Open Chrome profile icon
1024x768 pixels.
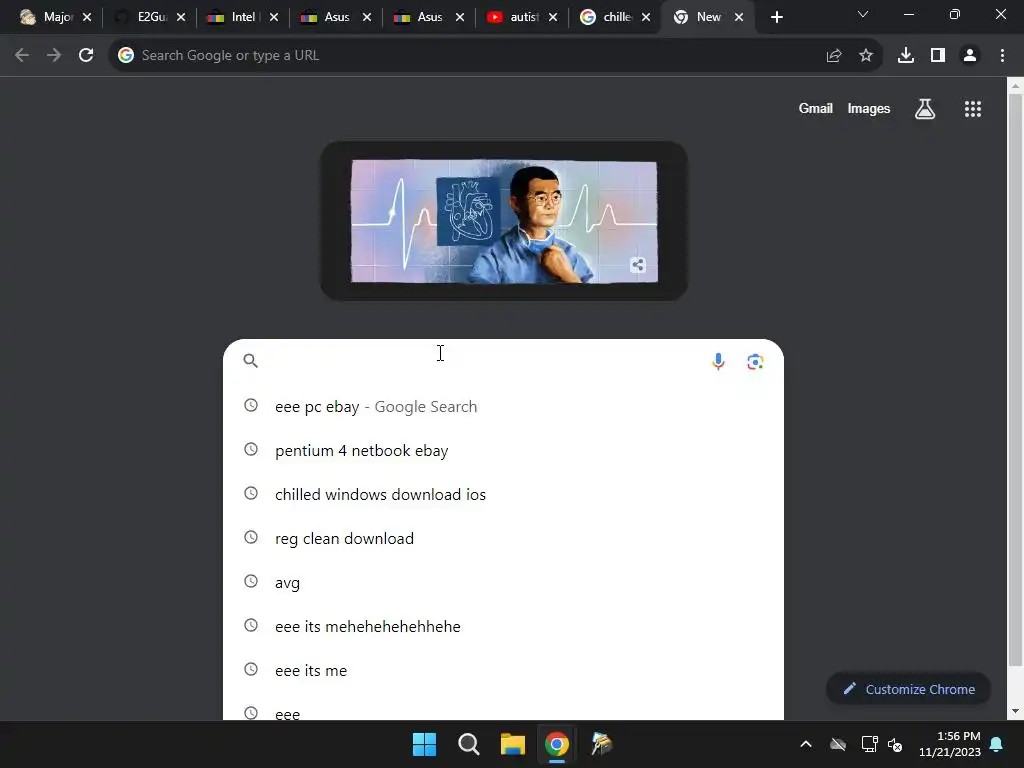tap(970, 56)
